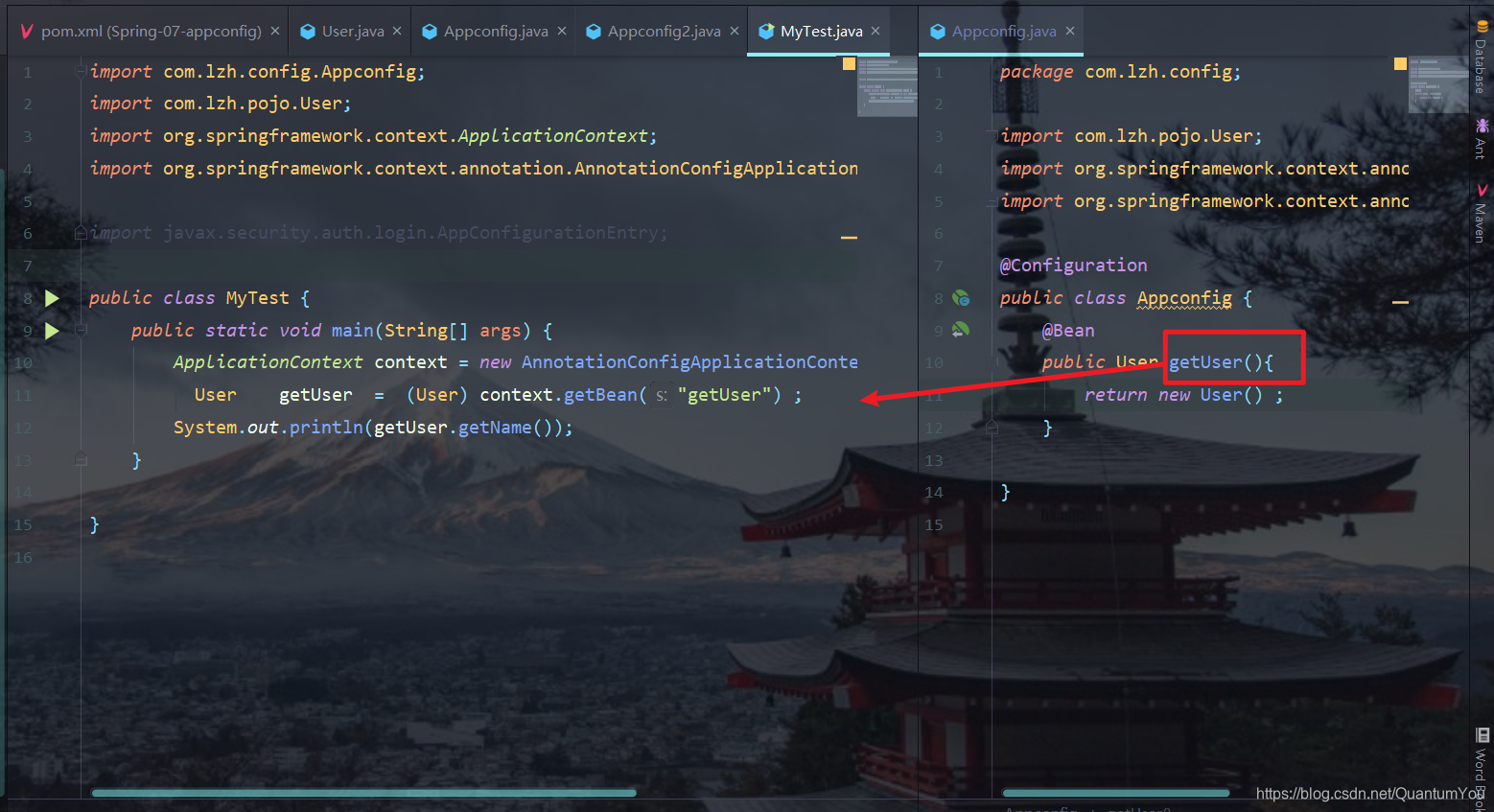Collapse import fold marker at line 6 left
Screen dimensions: 1494x812
pyautogui.click(x=82, y=232)
